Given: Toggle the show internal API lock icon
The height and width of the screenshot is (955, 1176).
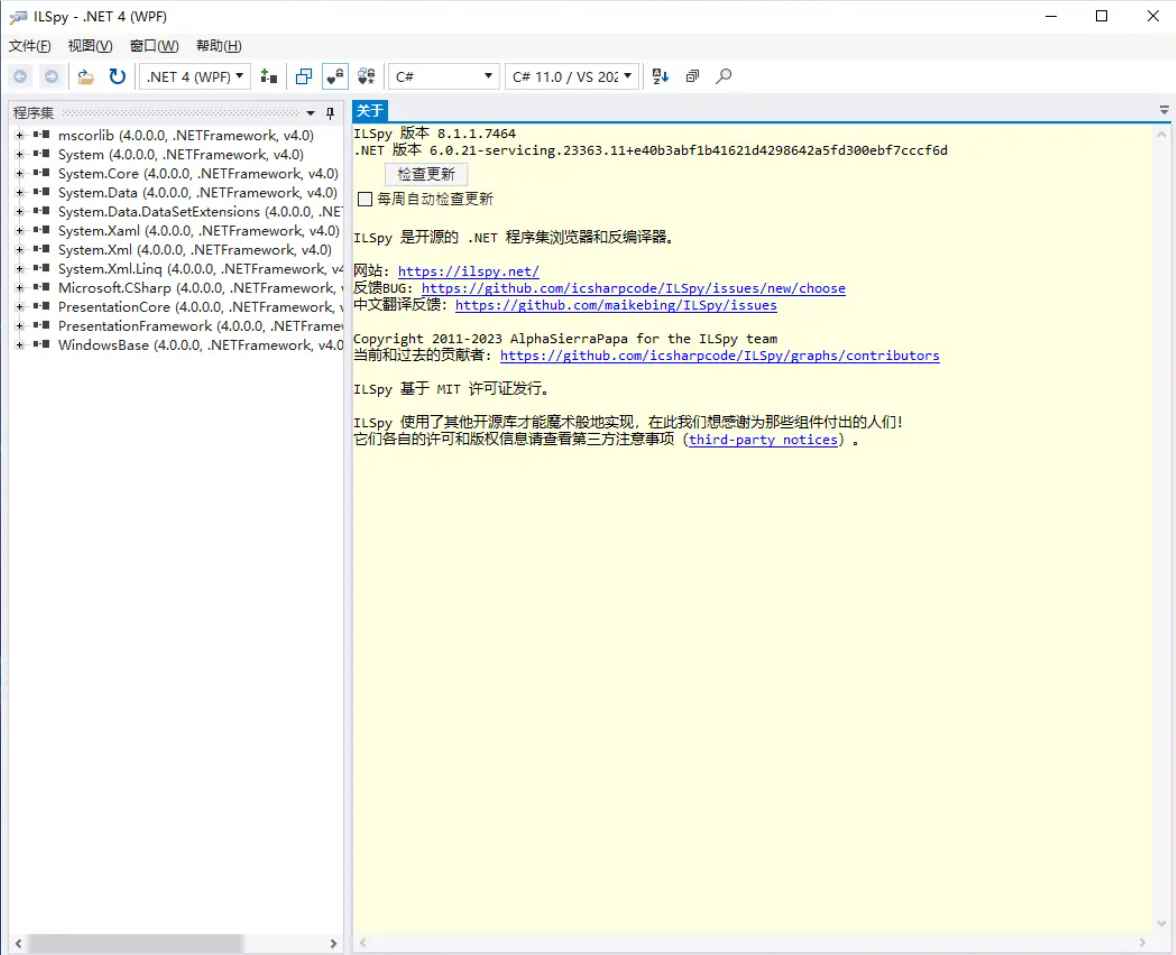Looking at the screenshot, I should coord(334,76).
